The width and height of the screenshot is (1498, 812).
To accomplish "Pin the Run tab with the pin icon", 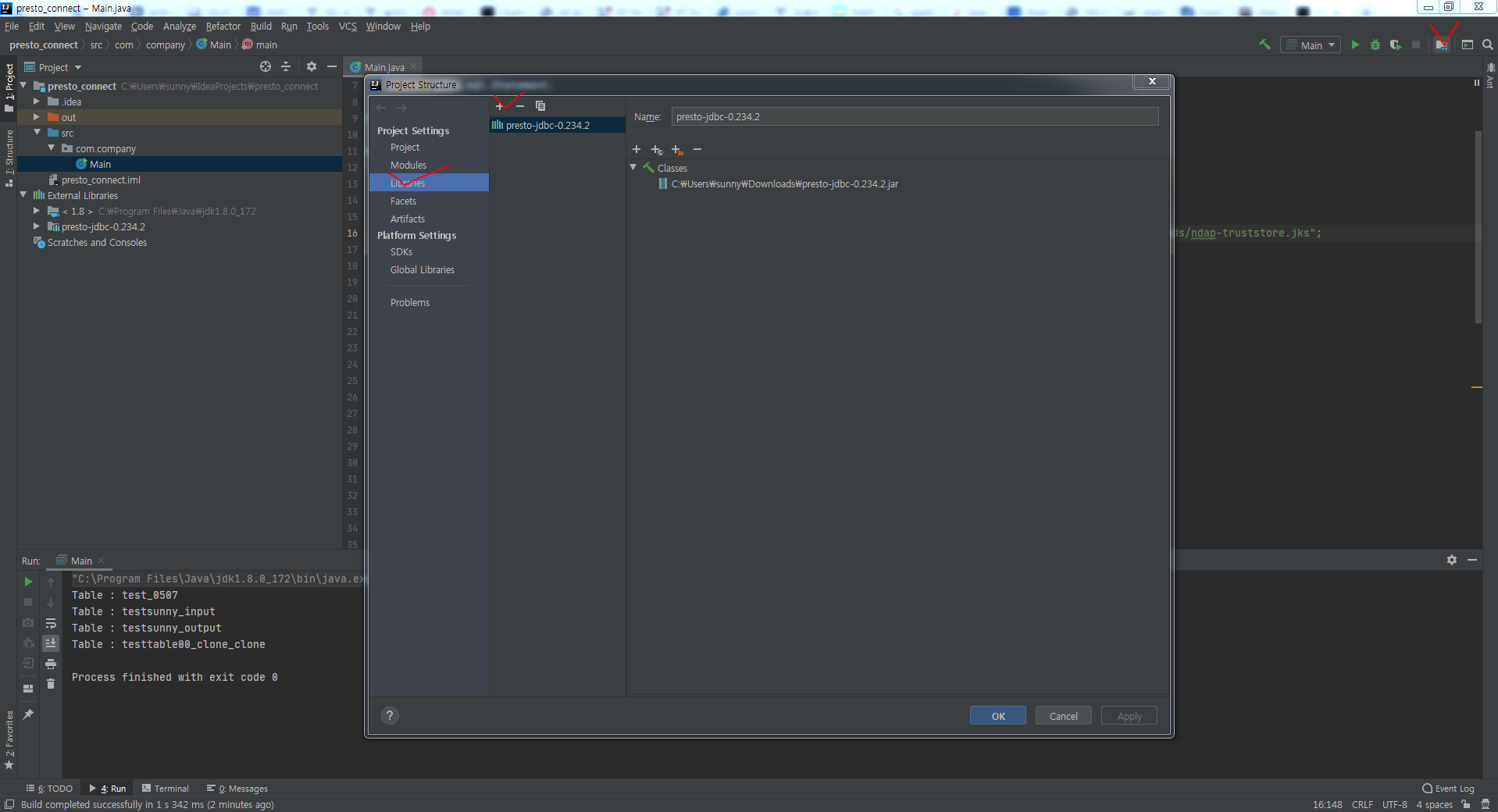I will 28,714.
